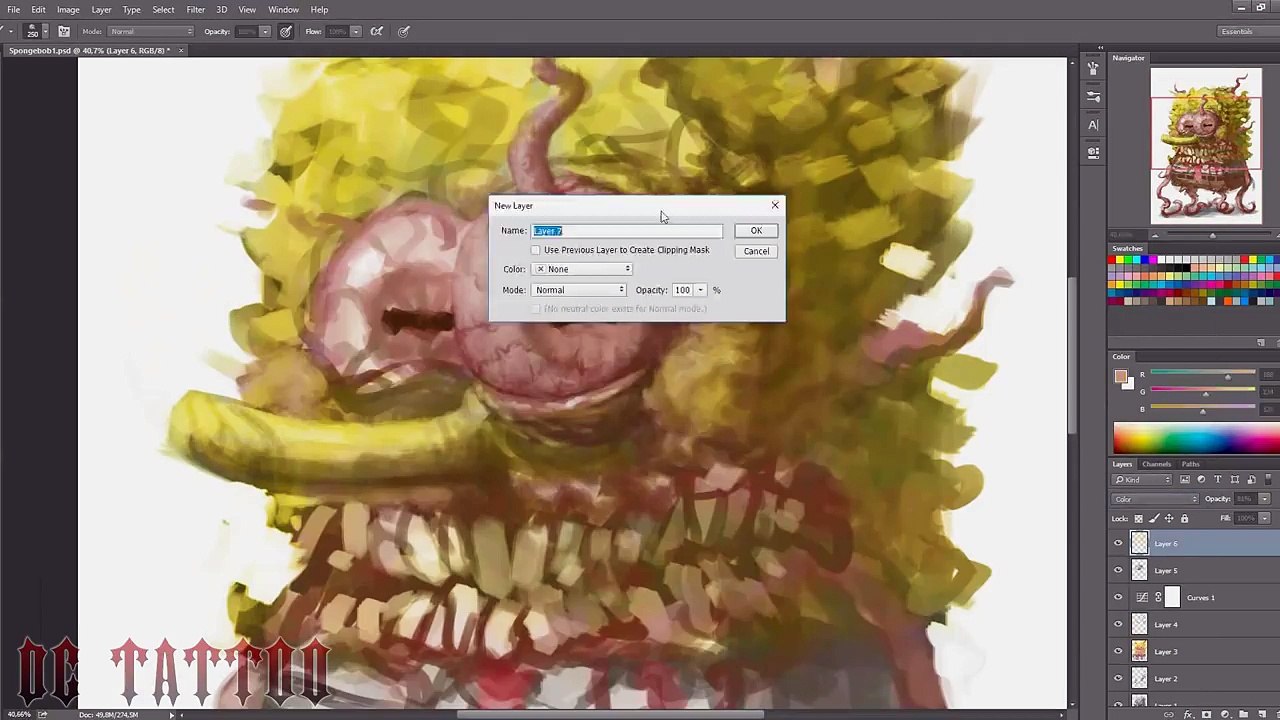Open the Image menu
This screenshot has width=1280, height=720.
(68, 9)
